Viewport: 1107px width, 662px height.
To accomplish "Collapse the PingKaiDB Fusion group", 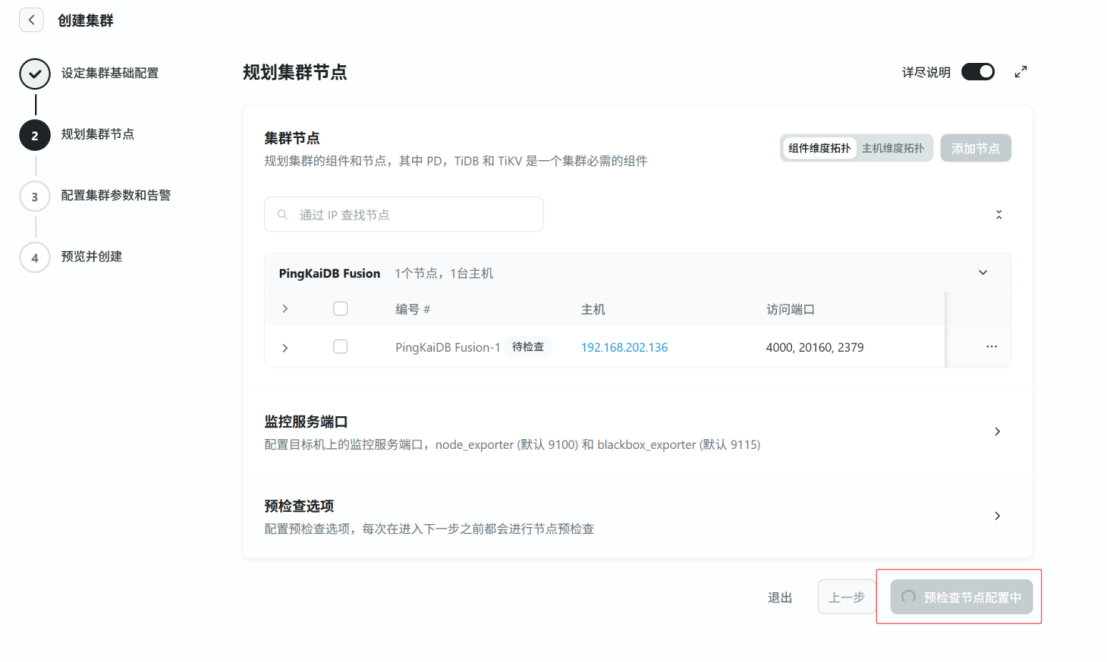I will pos(982,273).
